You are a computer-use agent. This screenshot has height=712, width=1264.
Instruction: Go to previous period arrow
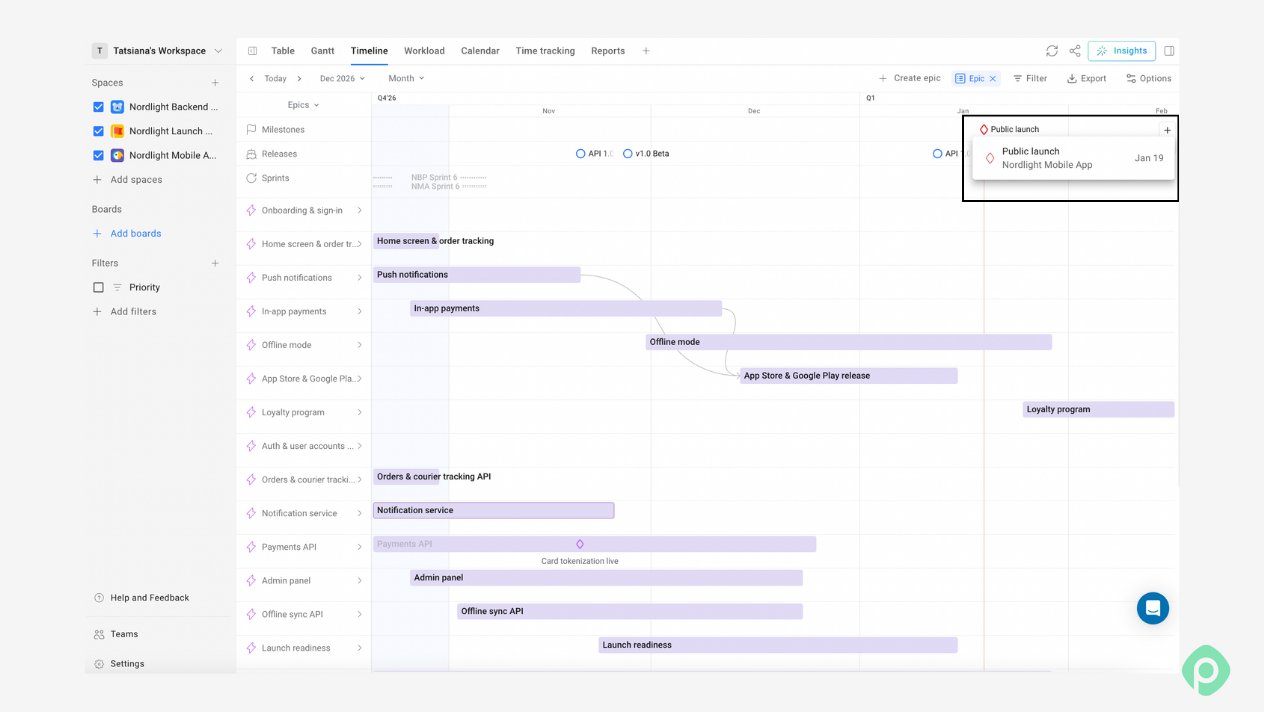(x=252, y=79)
